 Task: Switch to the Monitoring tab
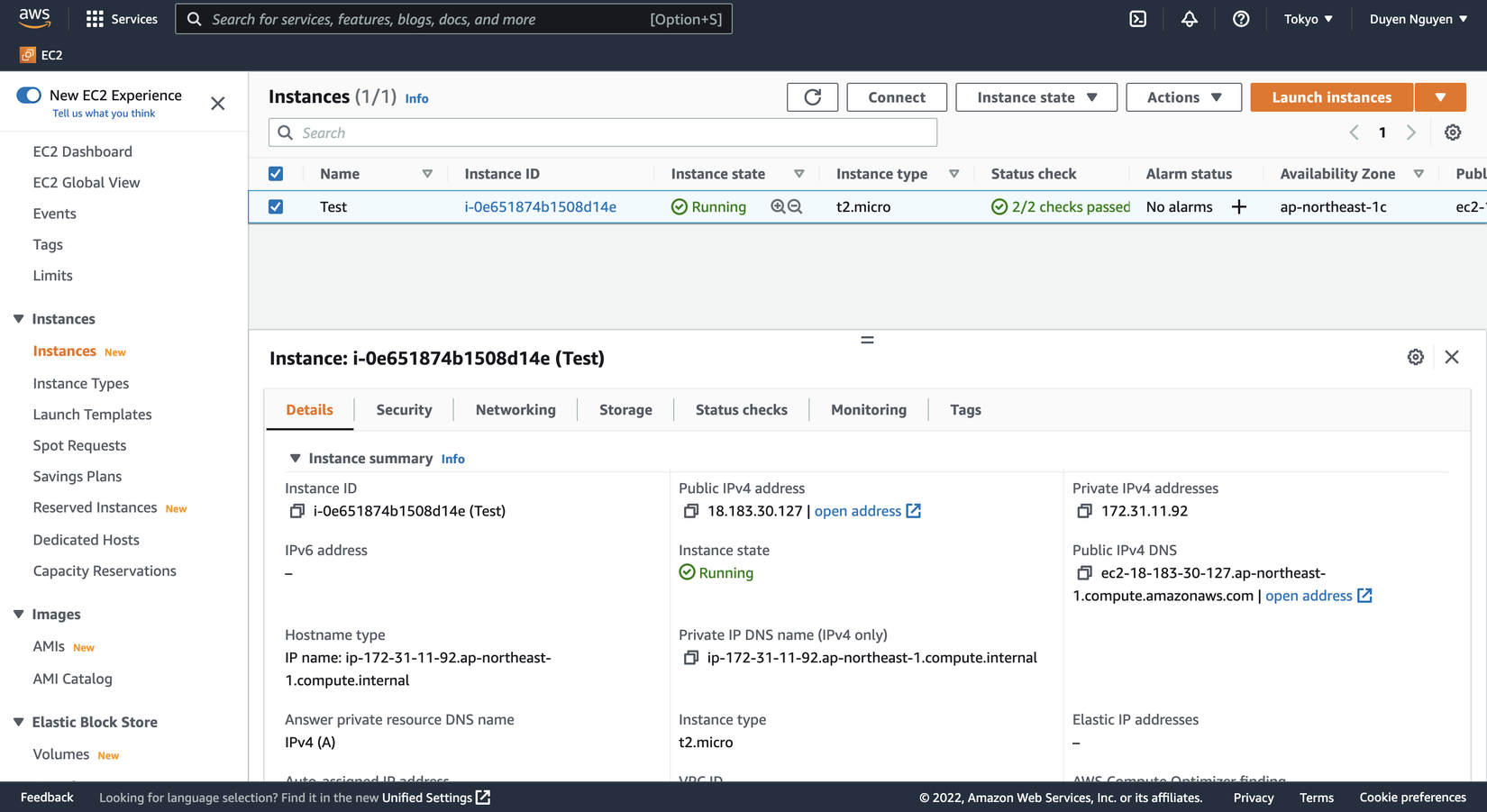click(x=869, y=410)
